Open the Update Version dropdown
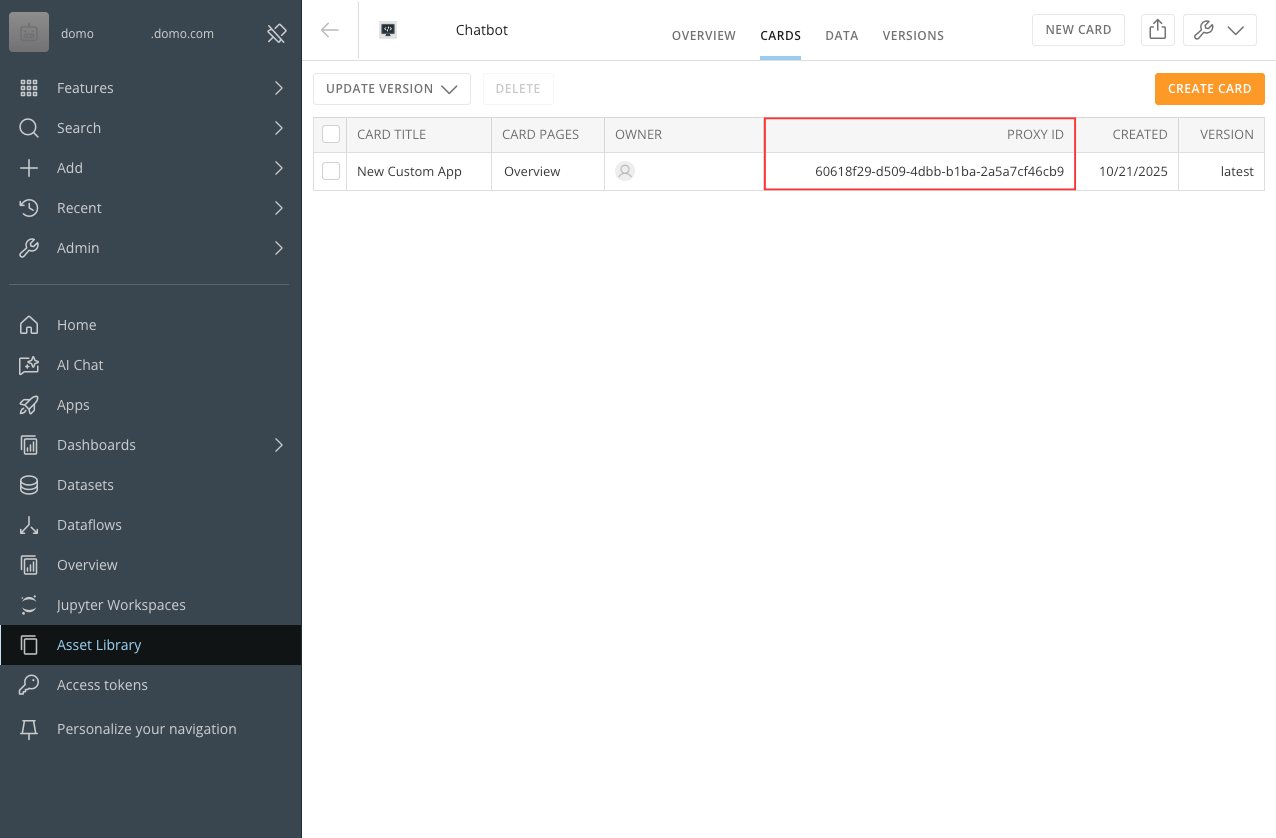1276x838 pixels. 392,89
